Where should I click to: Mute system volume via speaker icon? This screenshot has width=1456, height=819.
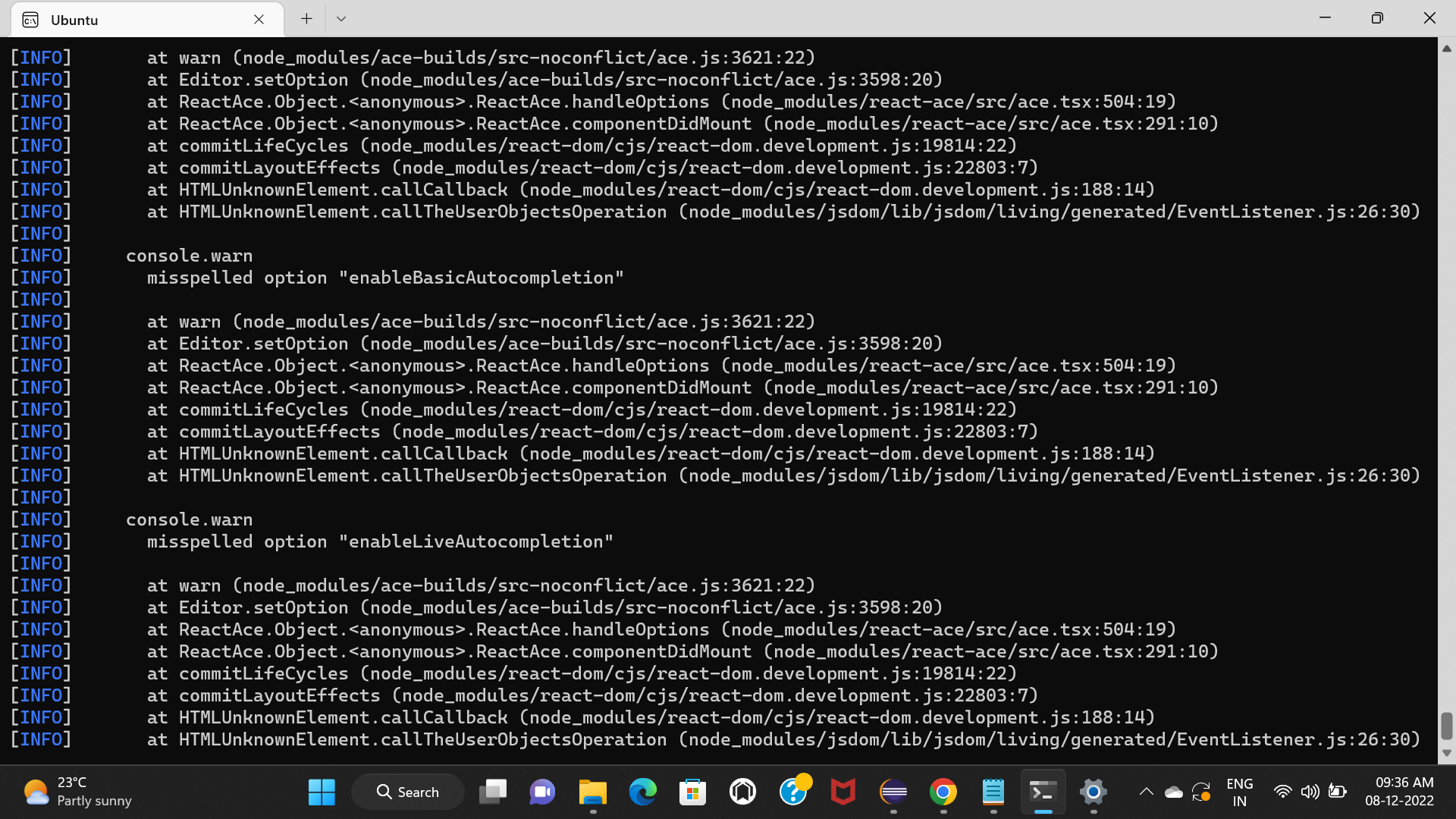click(x=1310, y=792)
